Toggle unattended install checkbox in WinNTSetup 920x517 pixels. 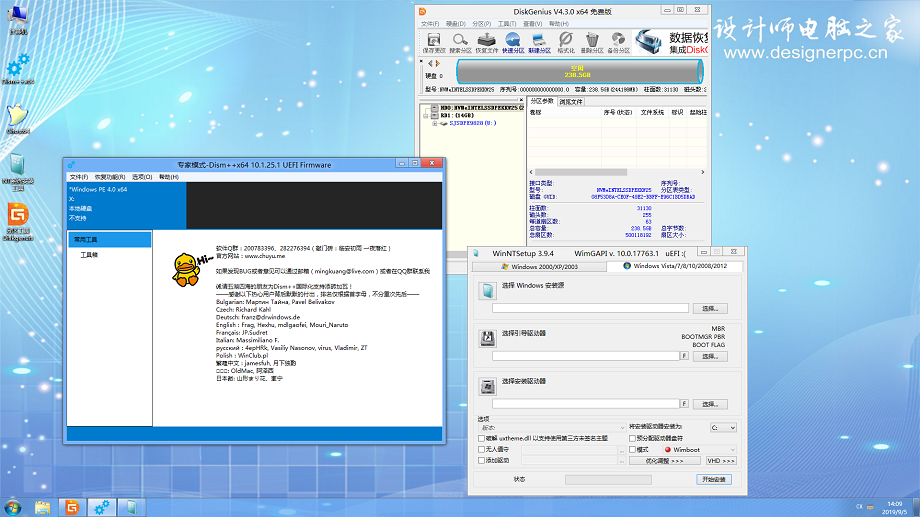pos(482,450)
